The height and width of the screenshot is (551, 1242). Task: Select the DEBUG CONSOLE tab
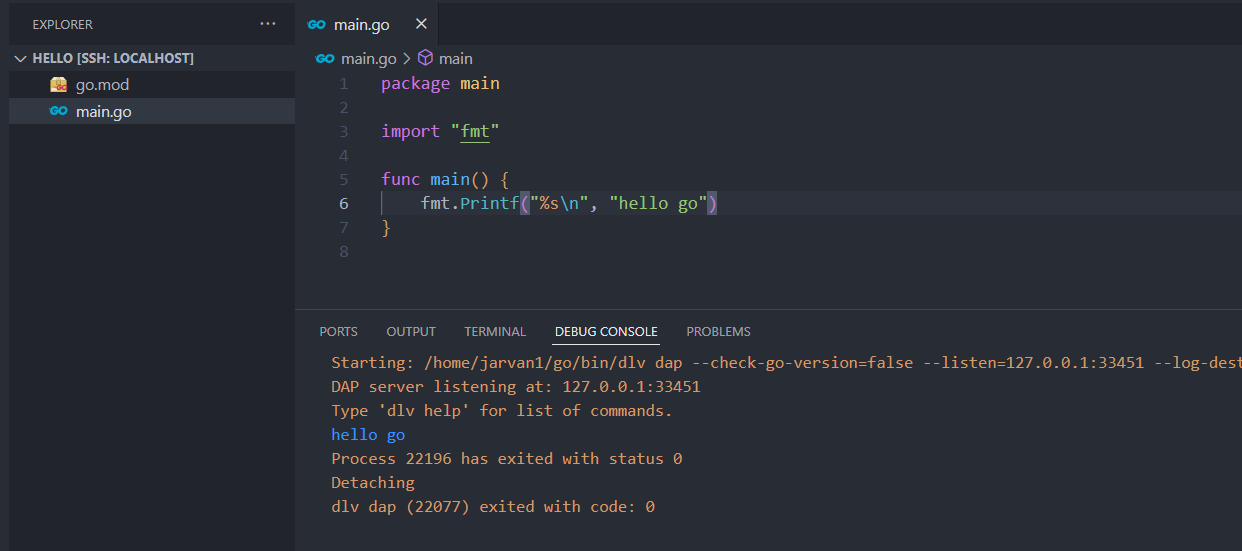click(x=606, y=331)
